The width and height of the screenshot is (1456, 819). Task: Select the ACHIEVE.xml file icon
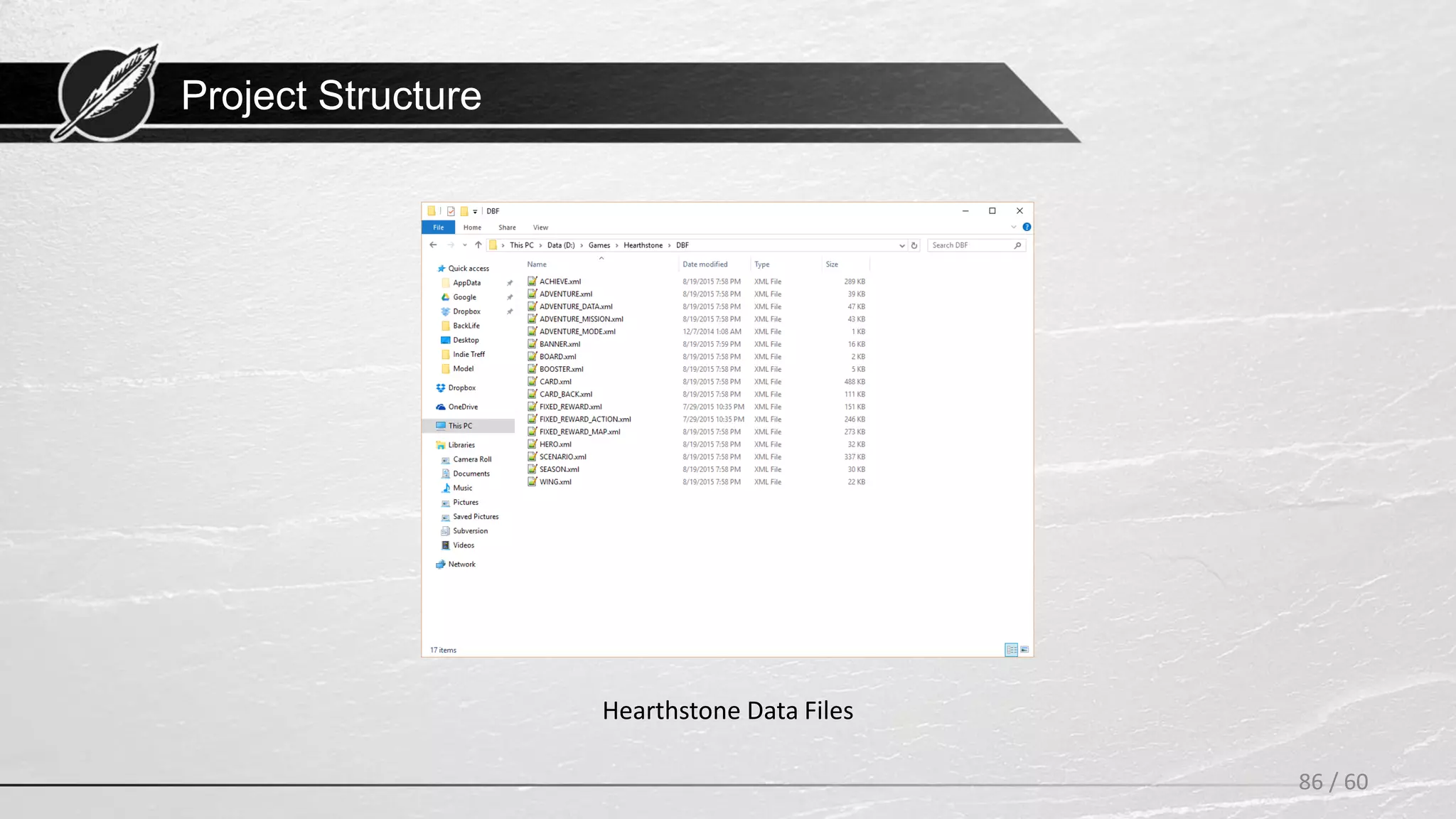tap(532, 282)
